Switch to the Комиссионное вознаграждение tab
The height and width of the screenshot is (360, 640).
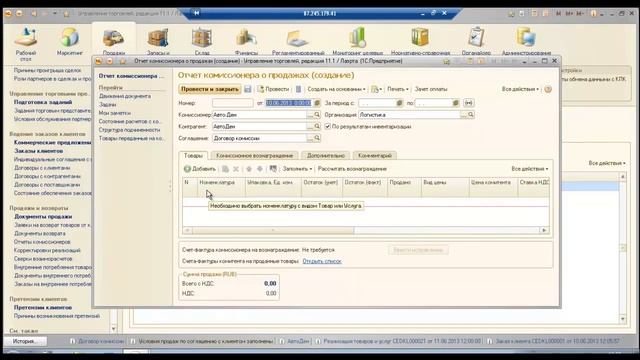click(x=254, y=156)
